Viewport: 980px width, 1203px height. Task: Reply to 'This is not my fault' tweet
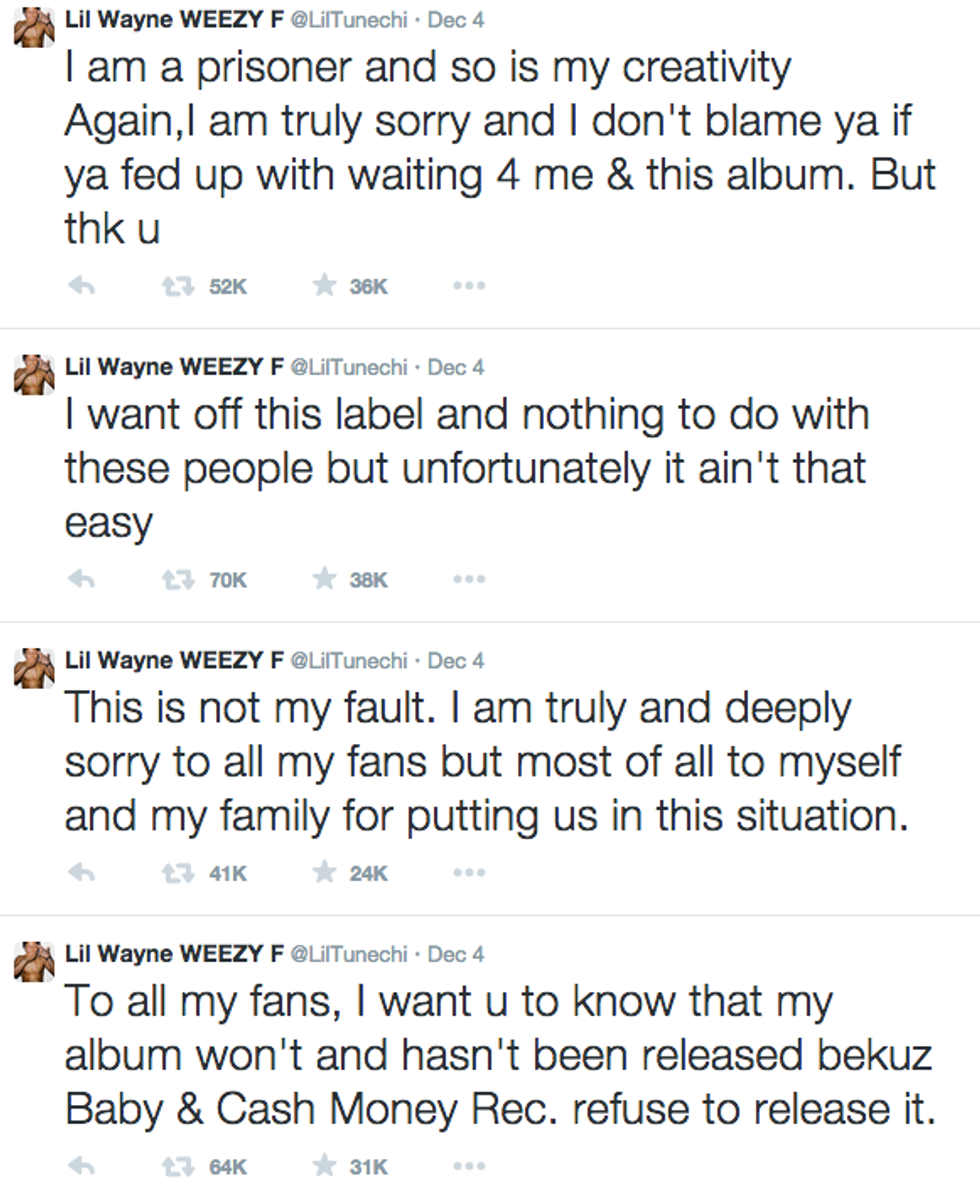coord(80,873)
